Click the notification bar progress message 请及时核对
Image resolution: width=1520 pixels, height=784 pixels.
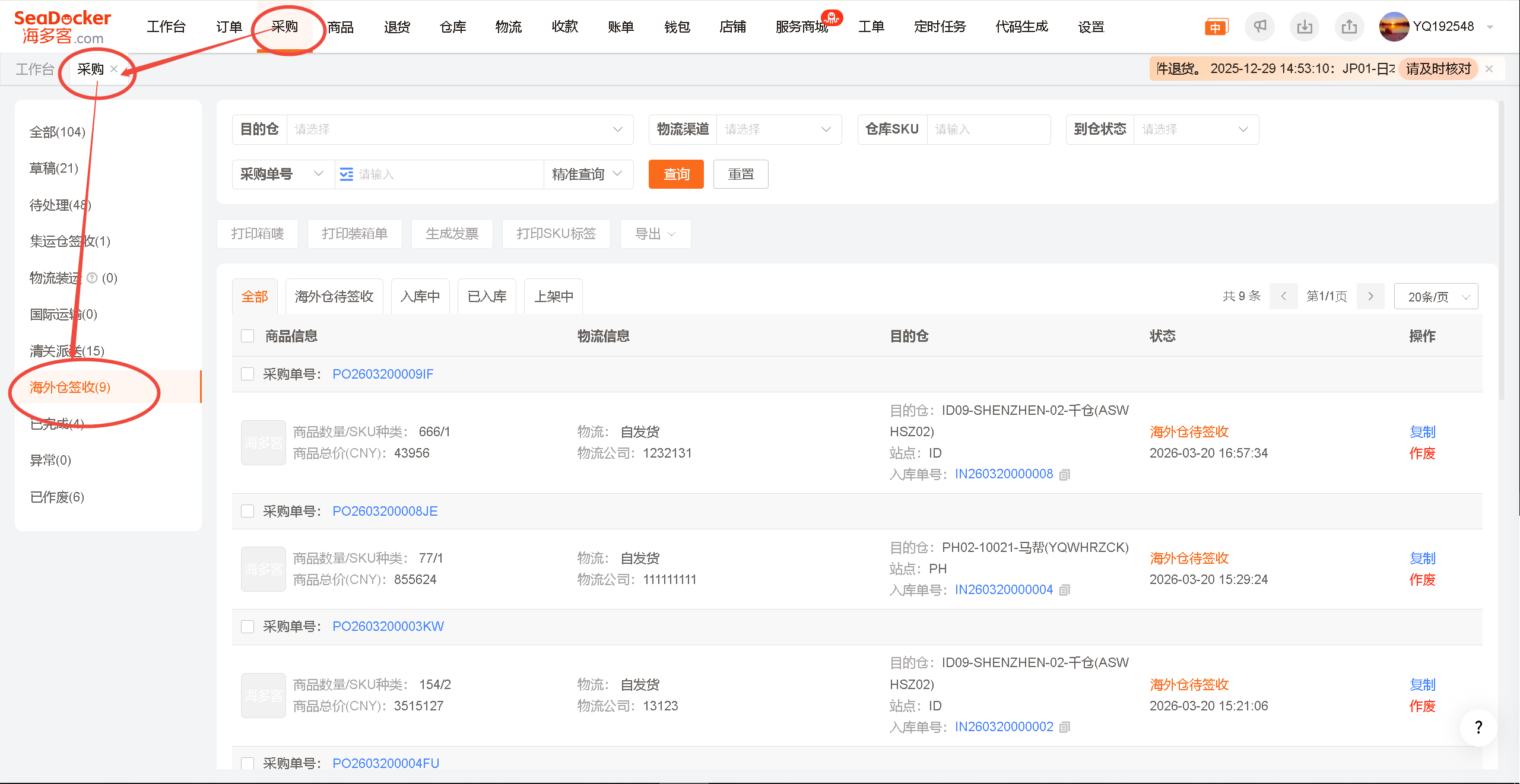tap(1438, 68)
